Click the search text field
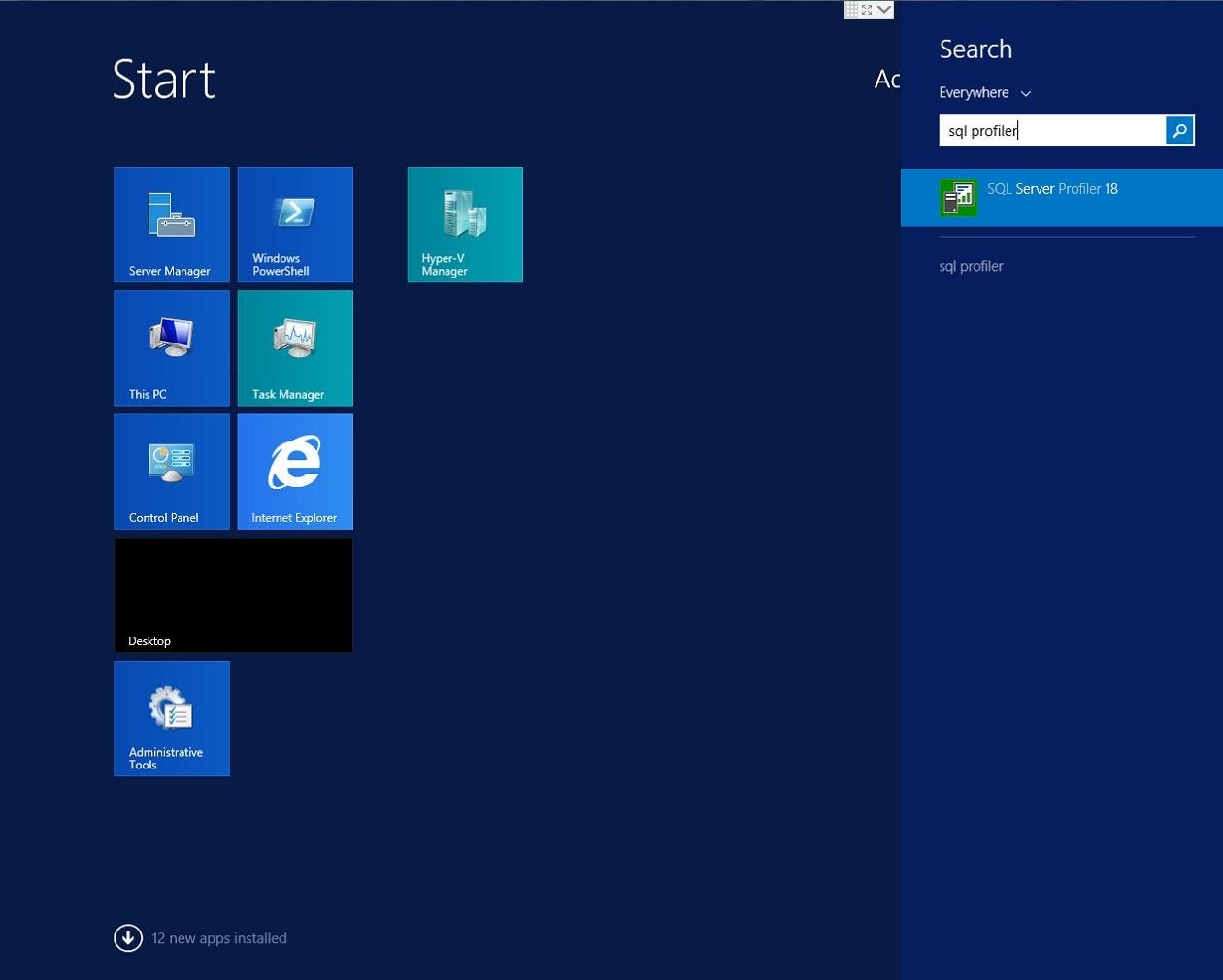Screen dimensions: 1223x980 (1052, 130)
